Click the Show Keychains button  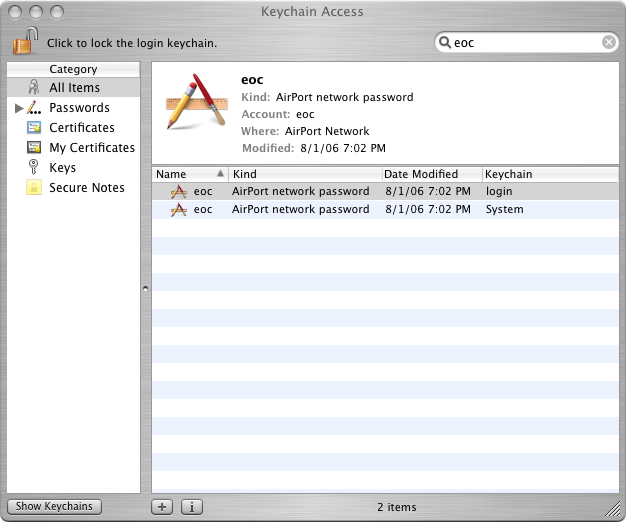tap(54, 506)
